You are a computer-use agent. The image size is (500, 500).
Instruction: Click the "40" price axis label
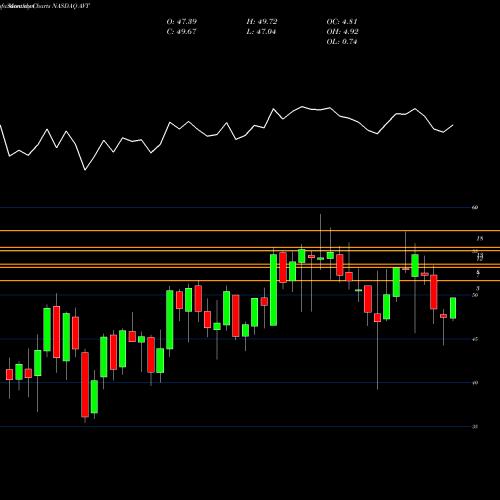(475, 383)
